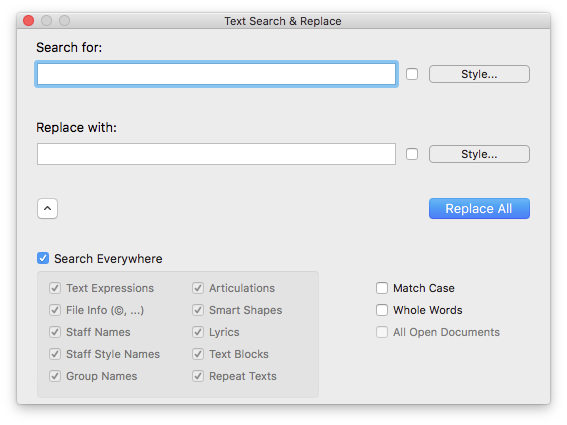
Task: Toggle the Smart Shapes checkbox
Action: (198, 310)
